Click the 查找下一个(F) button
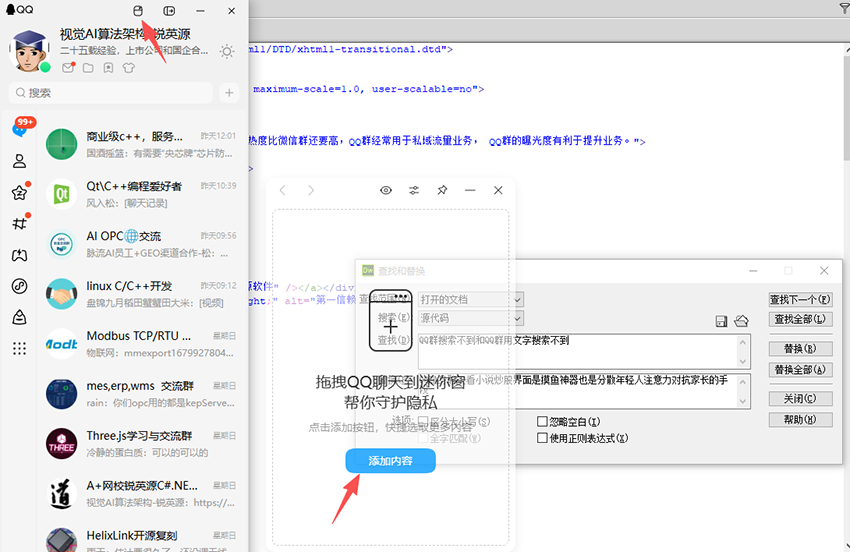Screen dimensions: 850x552 pos(800,299)
